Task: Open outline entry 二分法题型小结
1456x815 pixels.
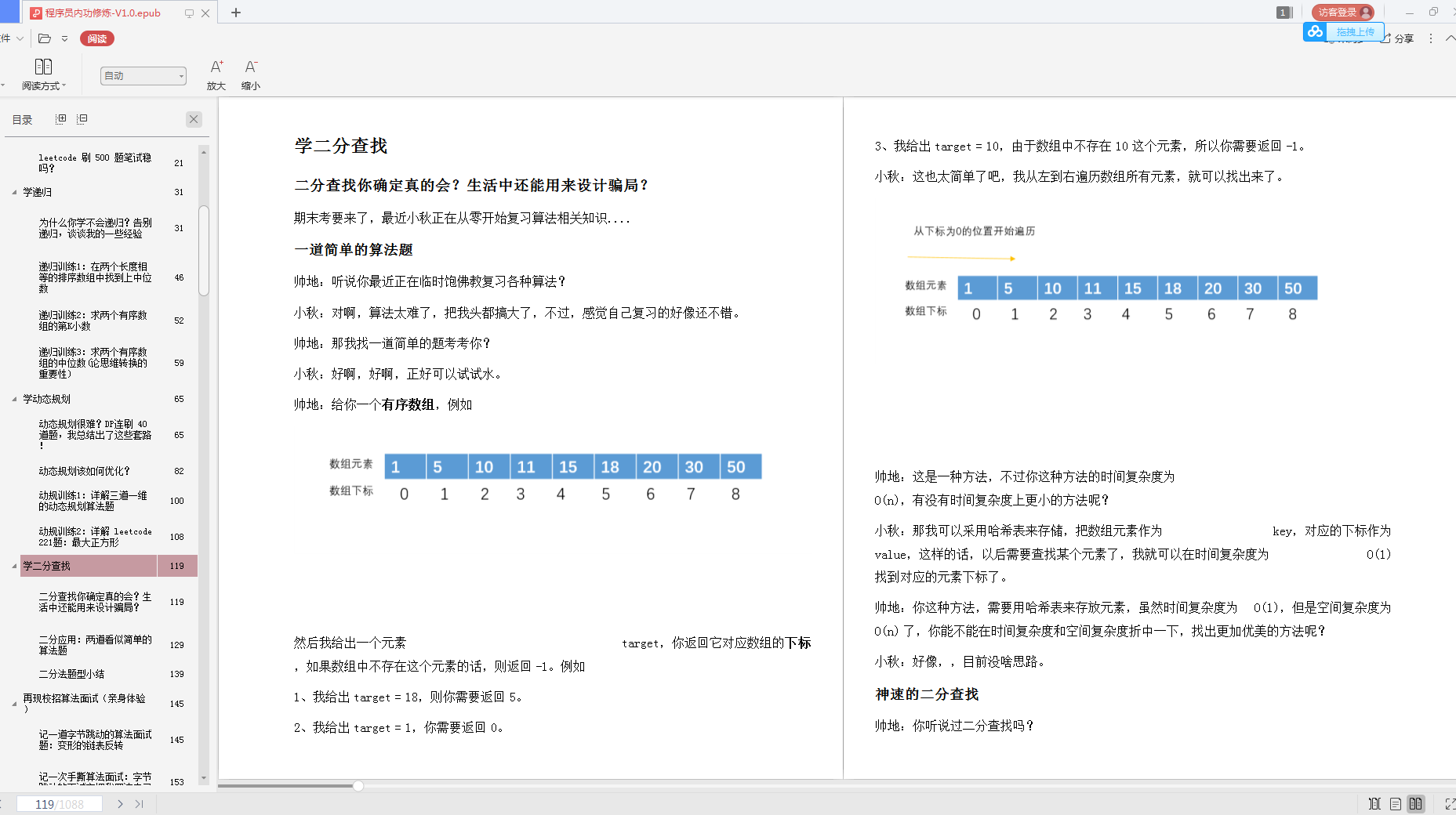Action: click(71, 674)
